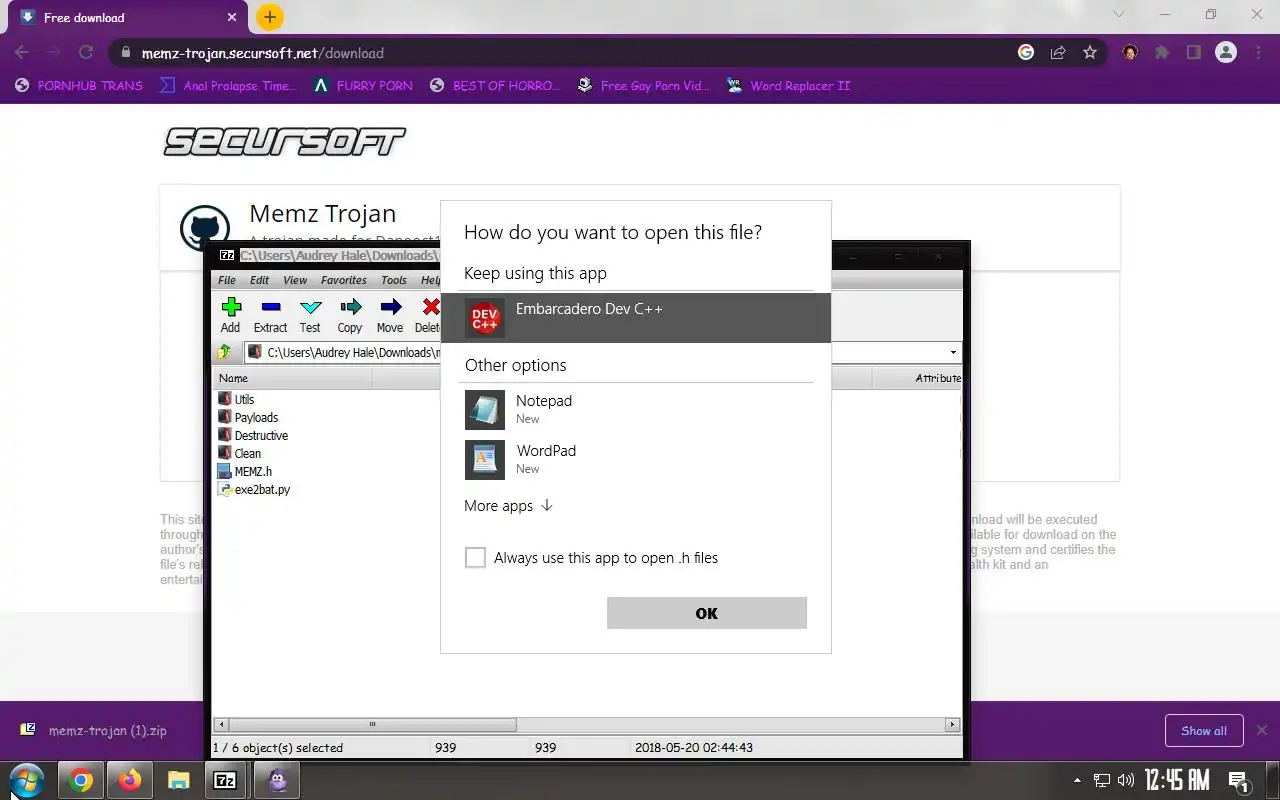Open the 7-Zip View menu
The image size is (1280, 800).
coord(295,280)
